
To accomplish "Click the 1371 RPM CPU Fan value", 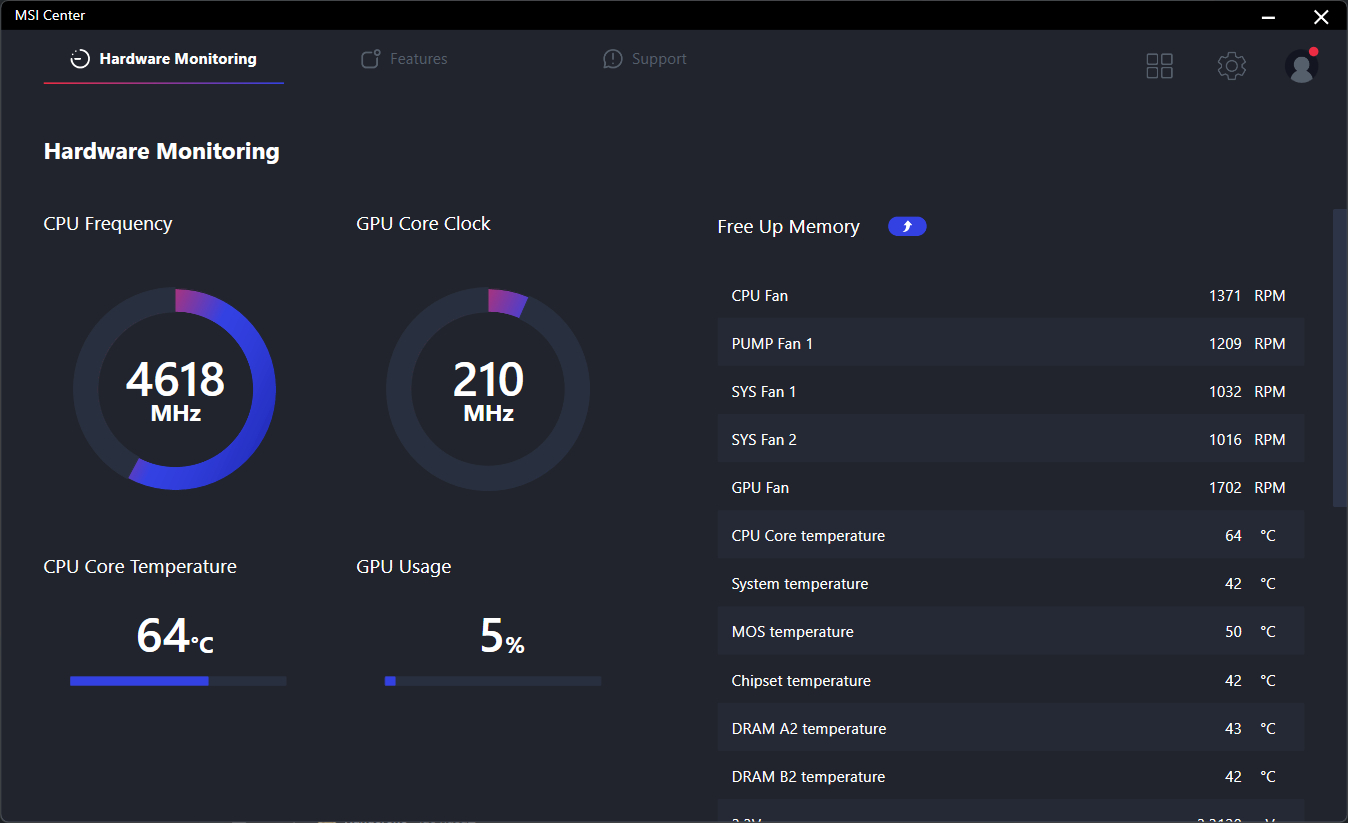I will pyautogui.click(x=1247, y=296).
